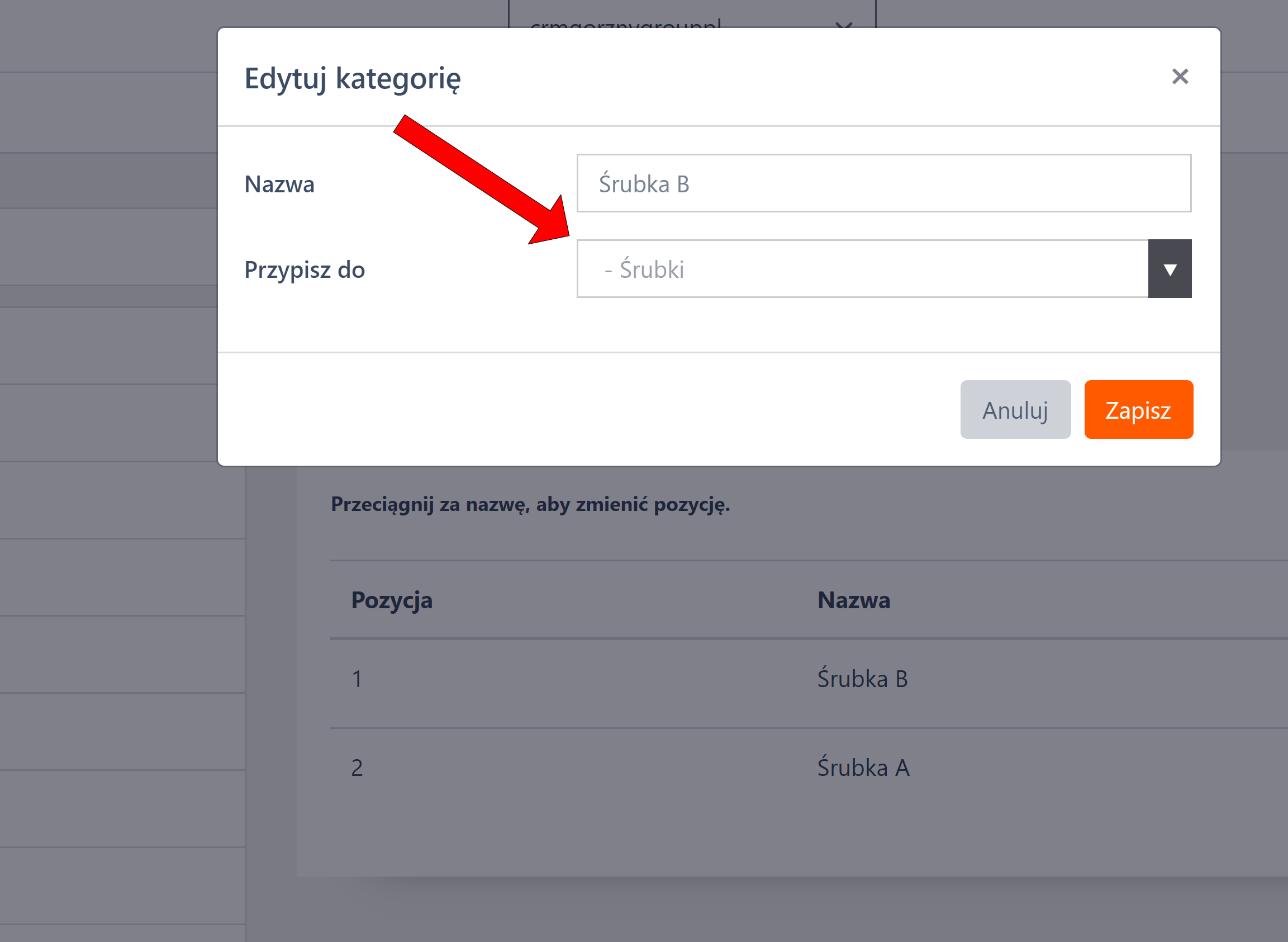The width and height of the screenshot is (1288, 942).
Task: Click the Nazwa label in the dialog
Action: click(279, 184)
